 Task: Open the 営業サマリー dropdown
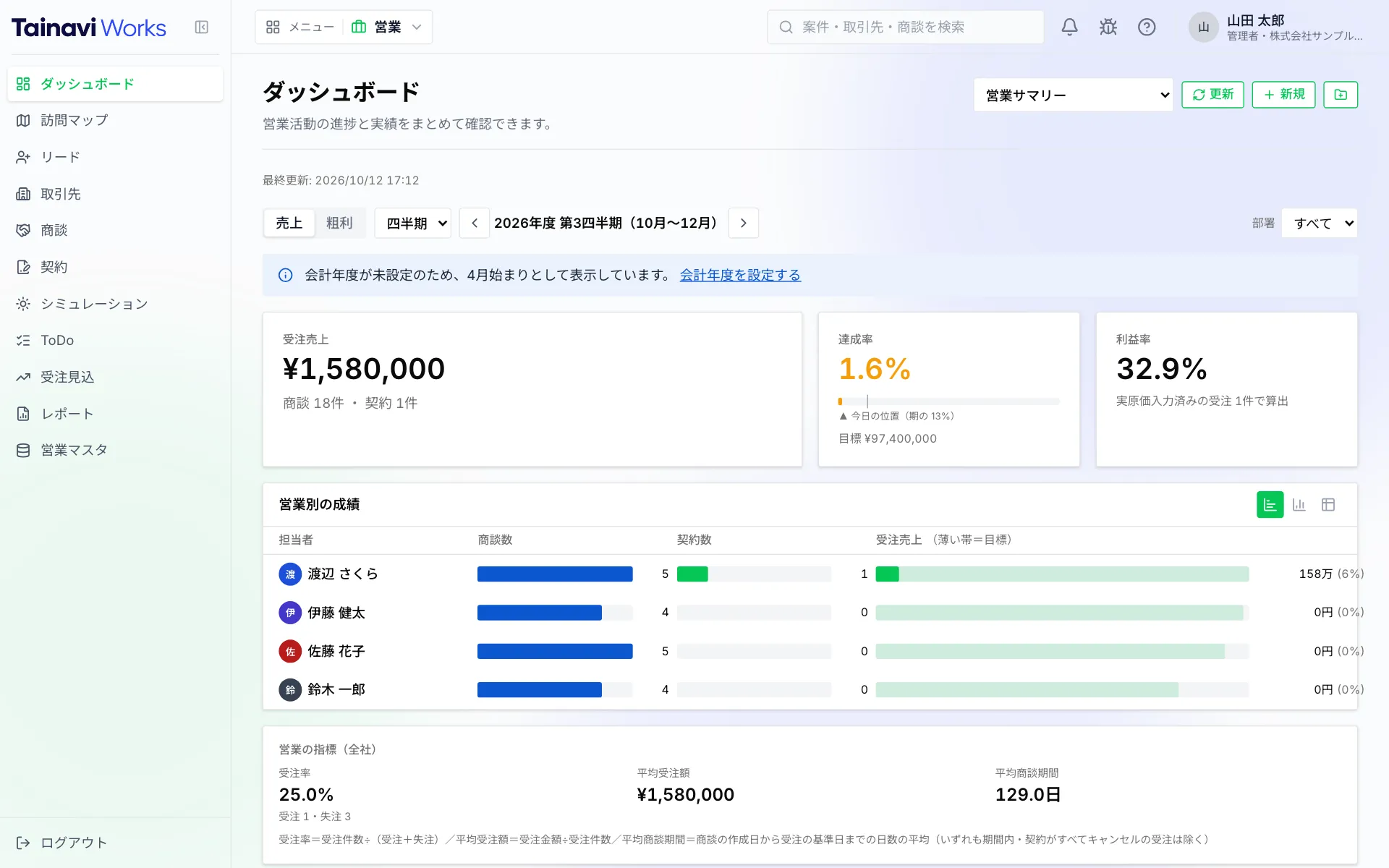(x=1073, y=95)
